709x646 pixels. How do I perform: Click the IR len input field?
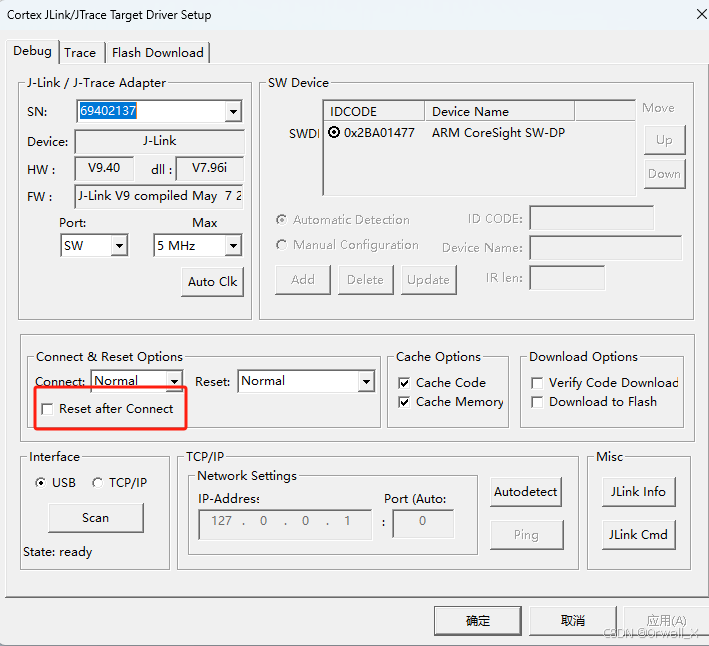coord(567,278)
